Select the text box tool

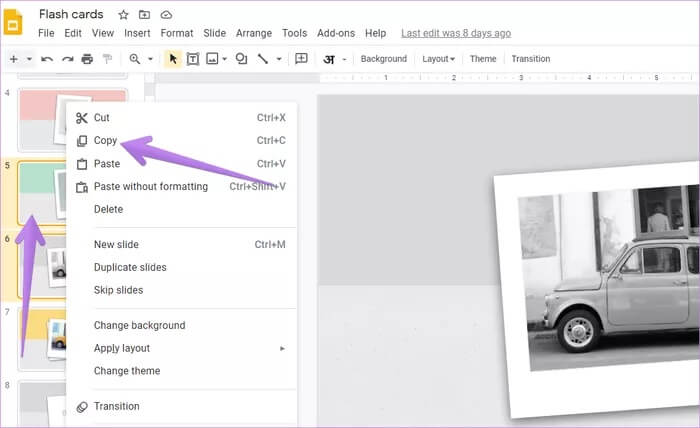point(193,59)
